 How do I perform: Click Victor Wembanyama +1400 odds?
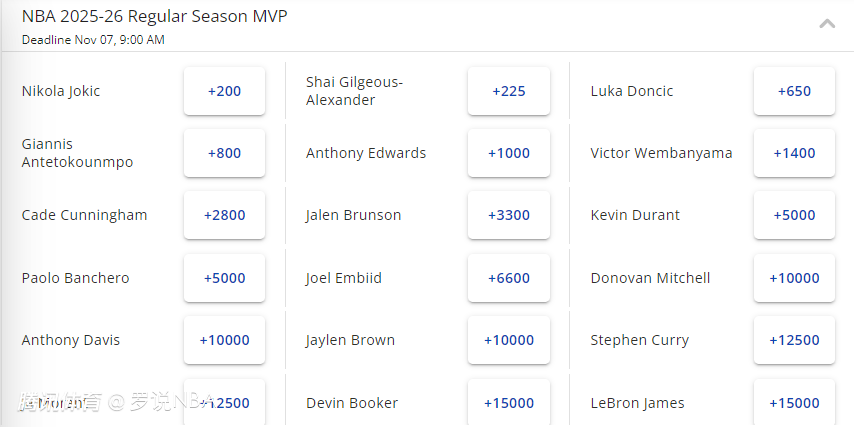(794, 153)
